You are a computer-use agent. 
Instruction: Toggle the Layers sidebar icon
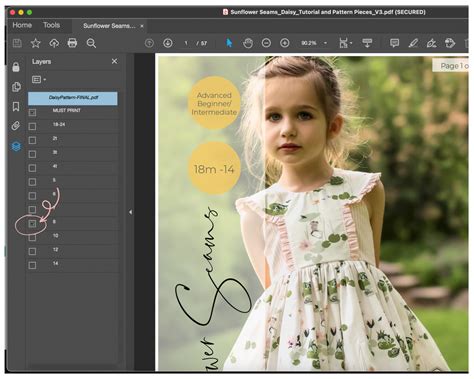click(x=16, y=146)
